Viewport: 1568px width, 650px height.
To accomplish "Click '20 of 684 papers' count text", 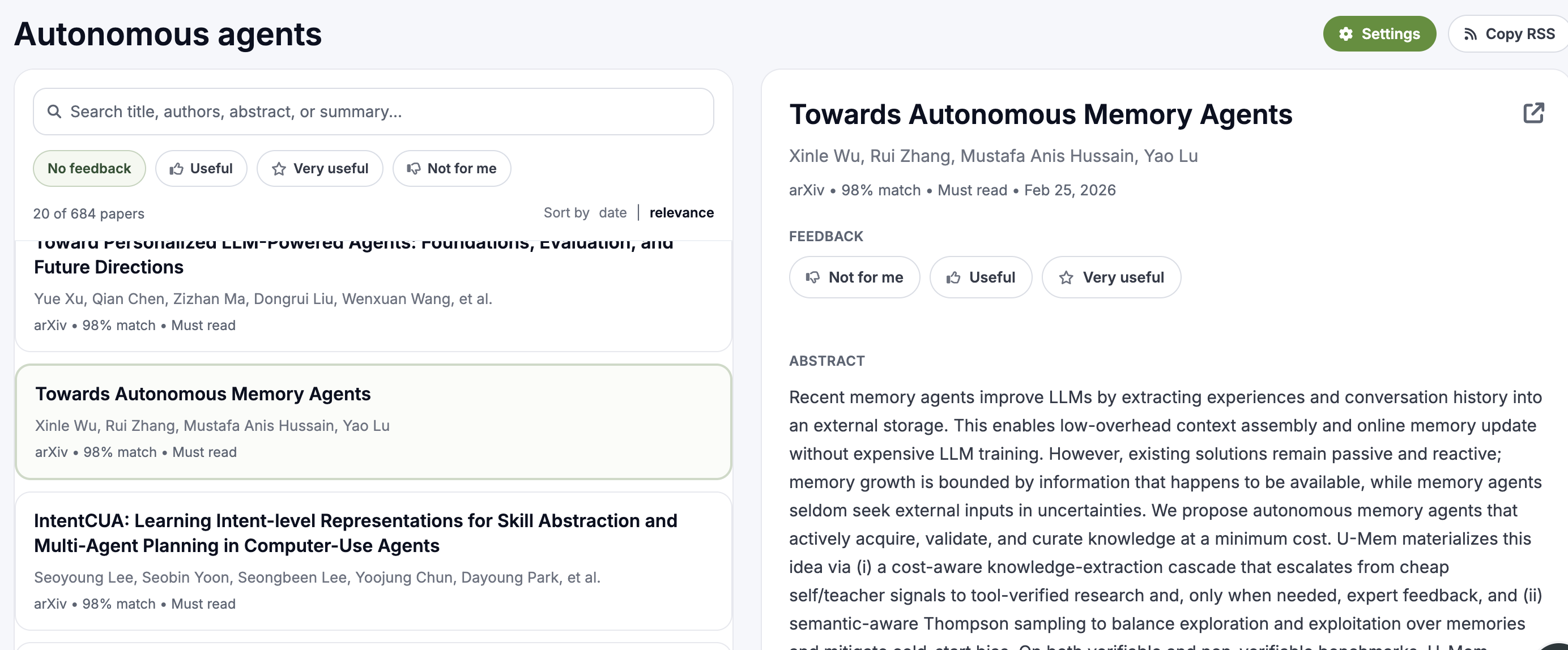I will (x=89, y=213).
